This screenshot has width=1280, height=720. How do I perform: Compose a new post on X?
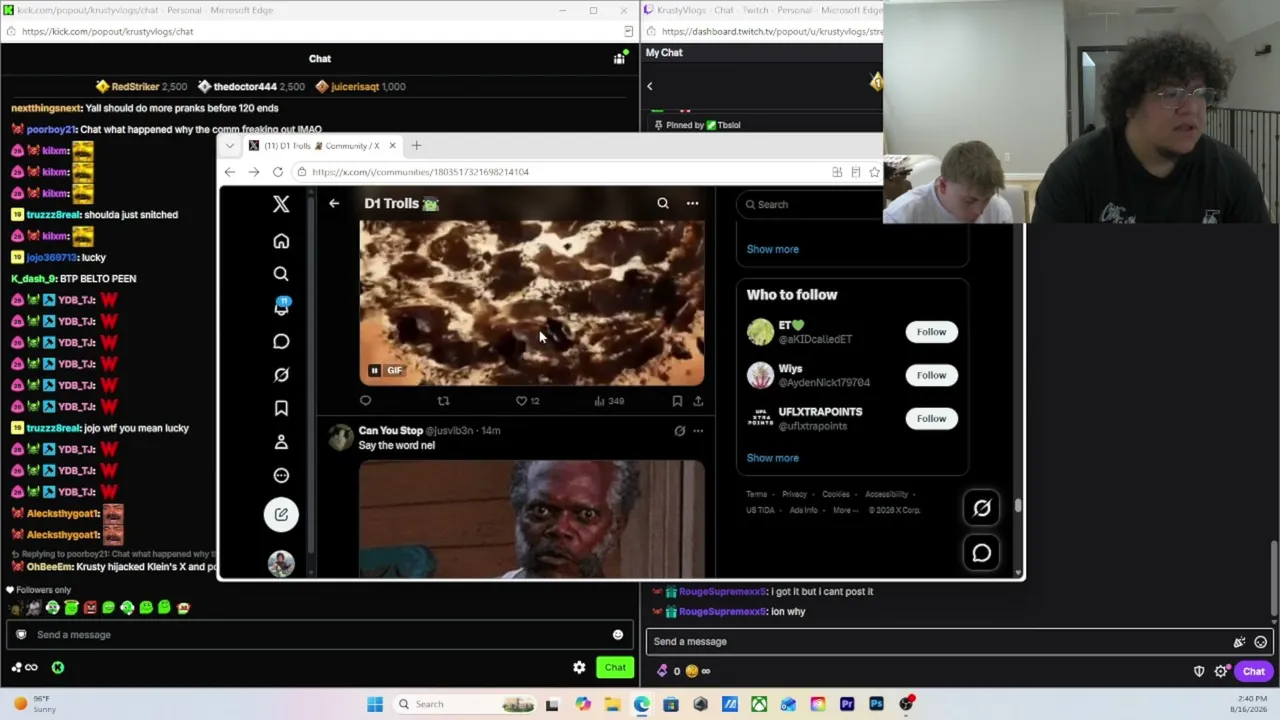[x=281, y=514]
